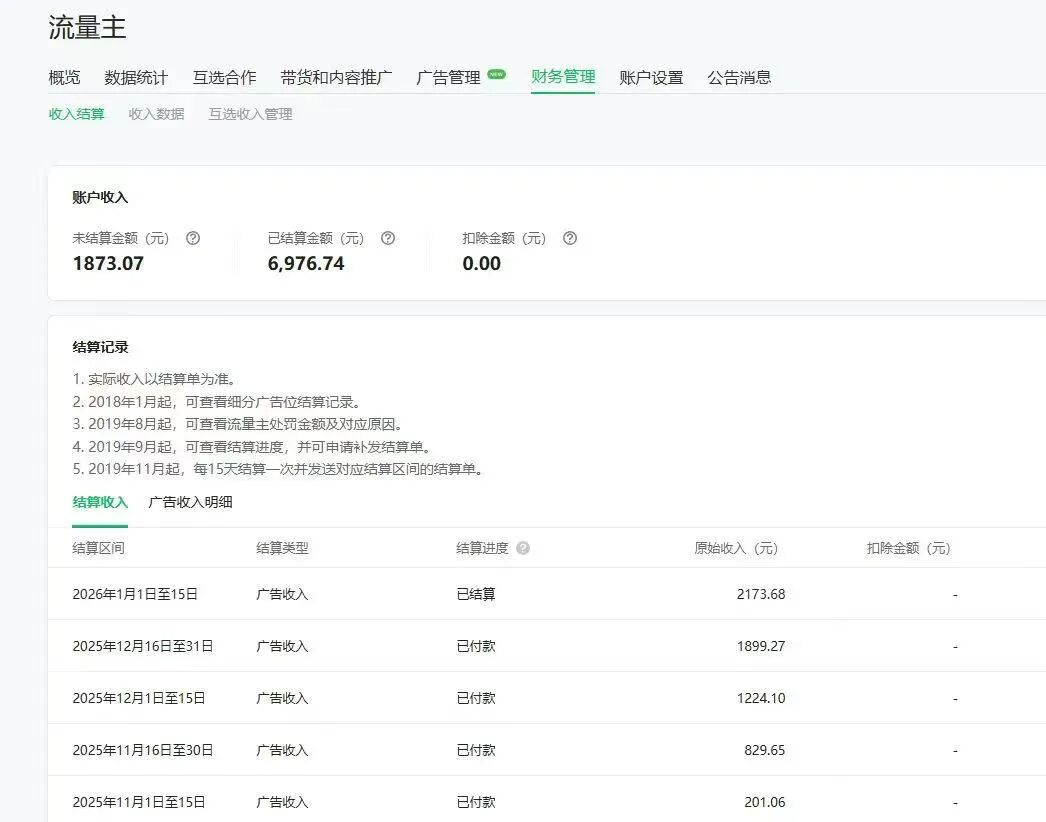Click the NEW badge next to 广告管理
This screenshot has height=822, width=1046.
click(497, 72)
